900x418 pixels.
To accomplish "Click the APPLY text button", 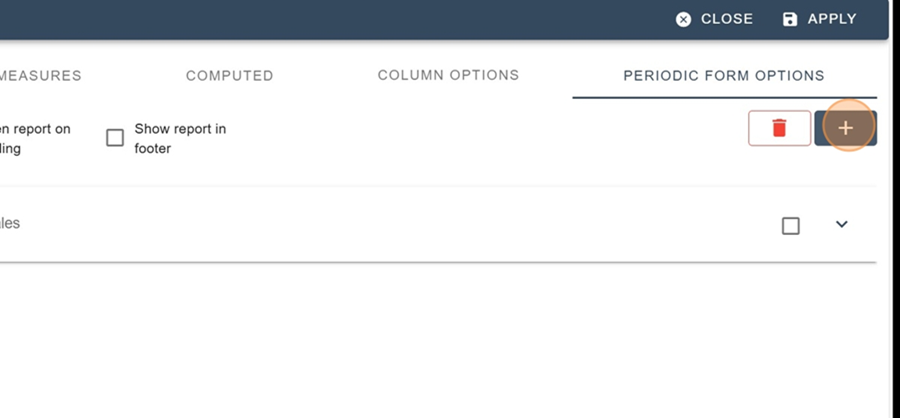I will click(x=832, y=19).
